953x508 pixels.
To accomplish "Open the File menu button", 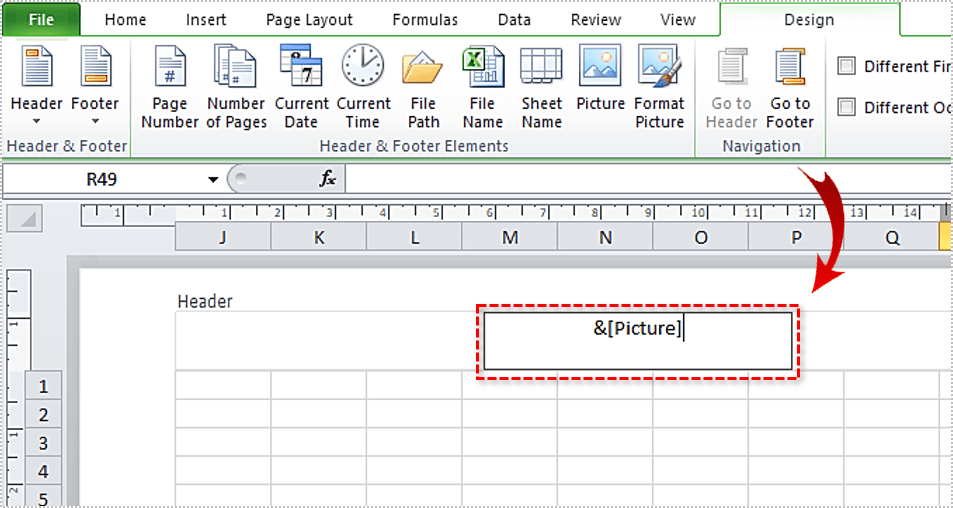I will 42,20.
